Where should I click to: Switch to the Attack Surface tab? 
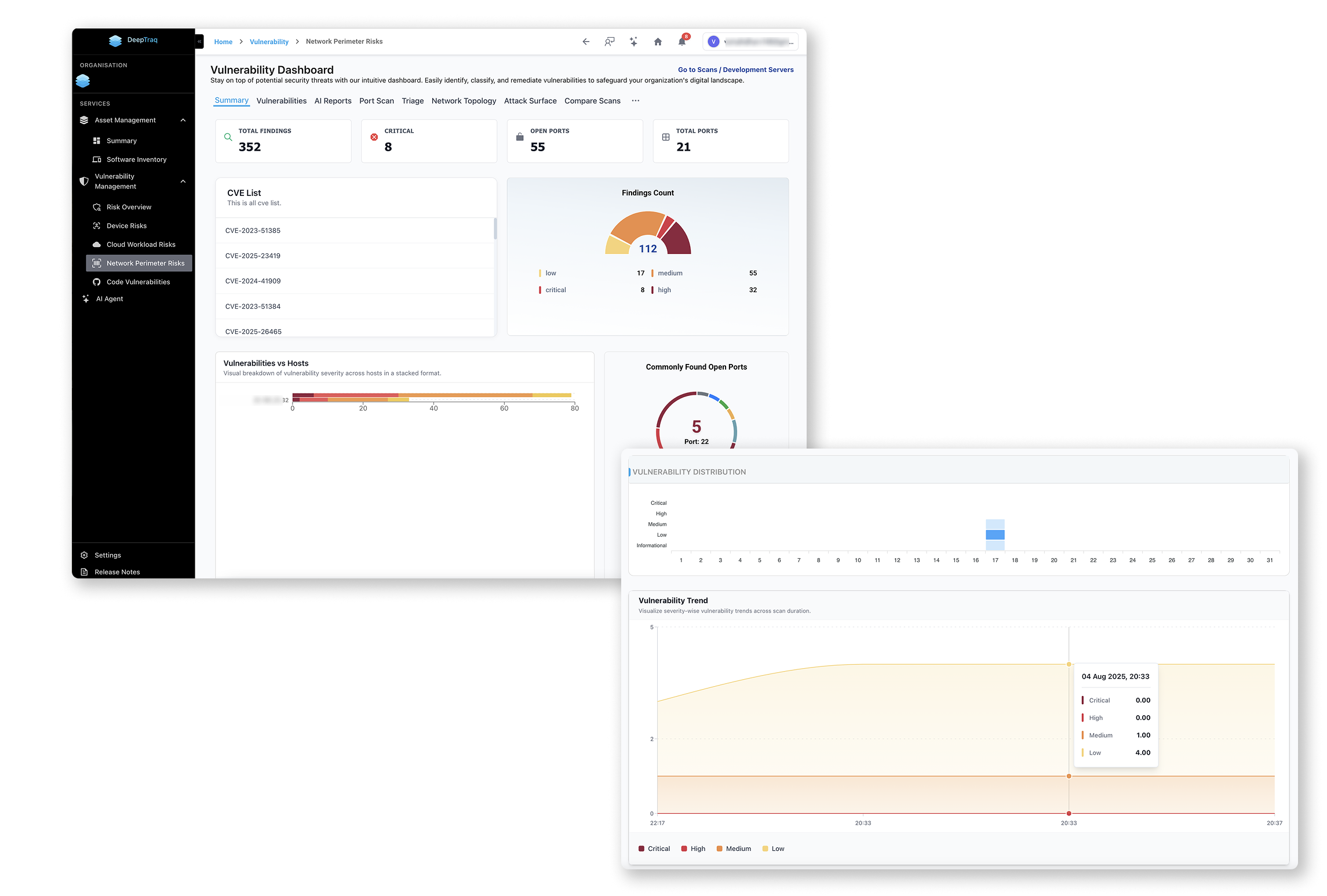tap(530, 101)
